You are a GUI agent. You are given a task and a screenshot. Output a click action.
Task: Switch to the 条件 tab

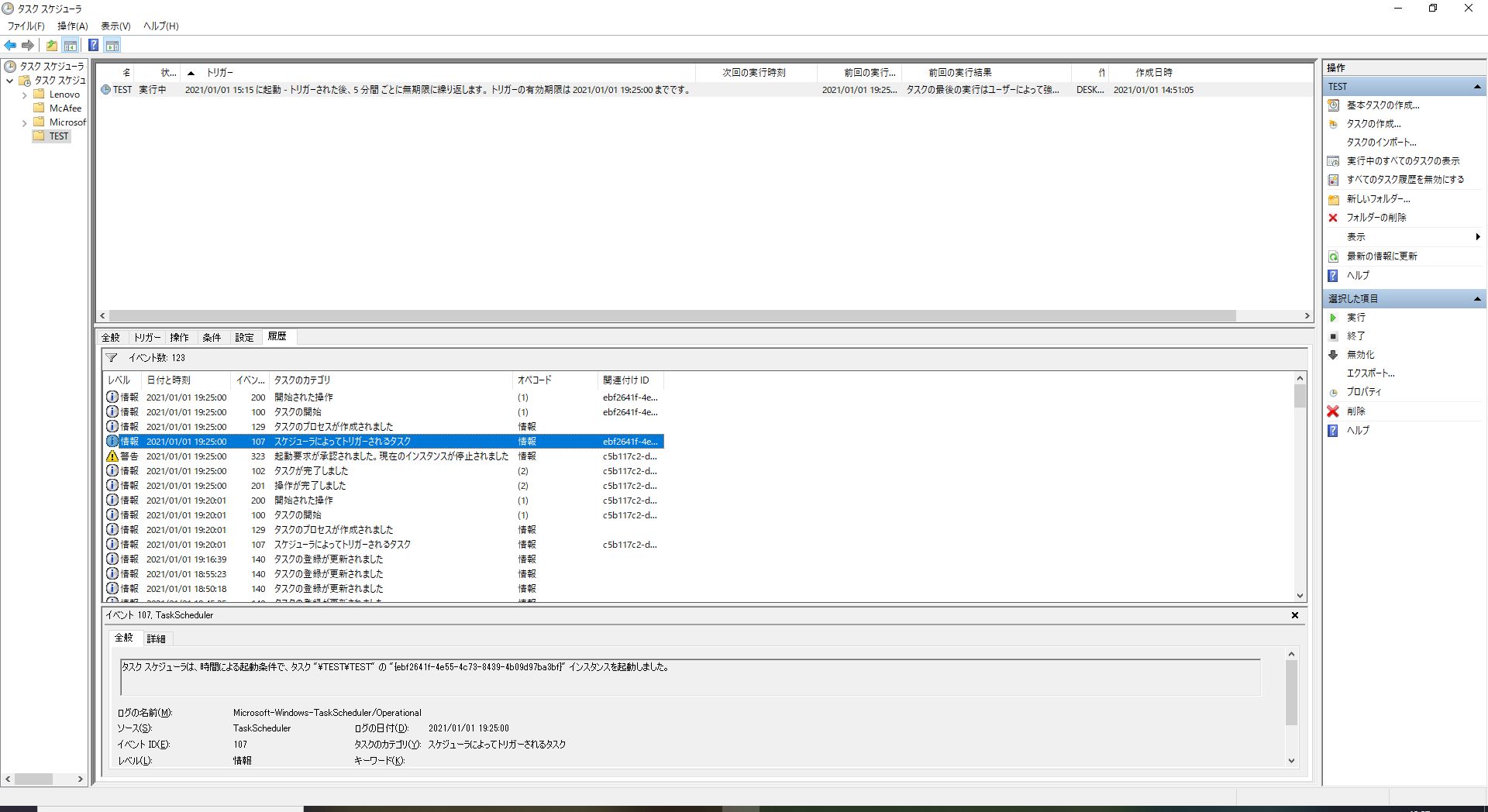click(x=212, y=338)
